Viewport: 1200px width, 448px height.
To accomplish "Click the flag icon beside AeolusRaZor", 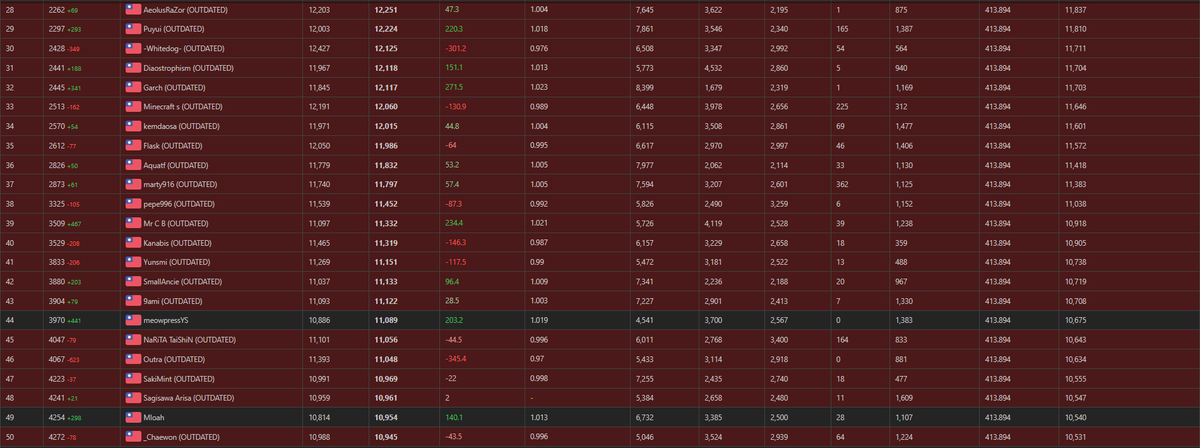I will pos(133,9).
